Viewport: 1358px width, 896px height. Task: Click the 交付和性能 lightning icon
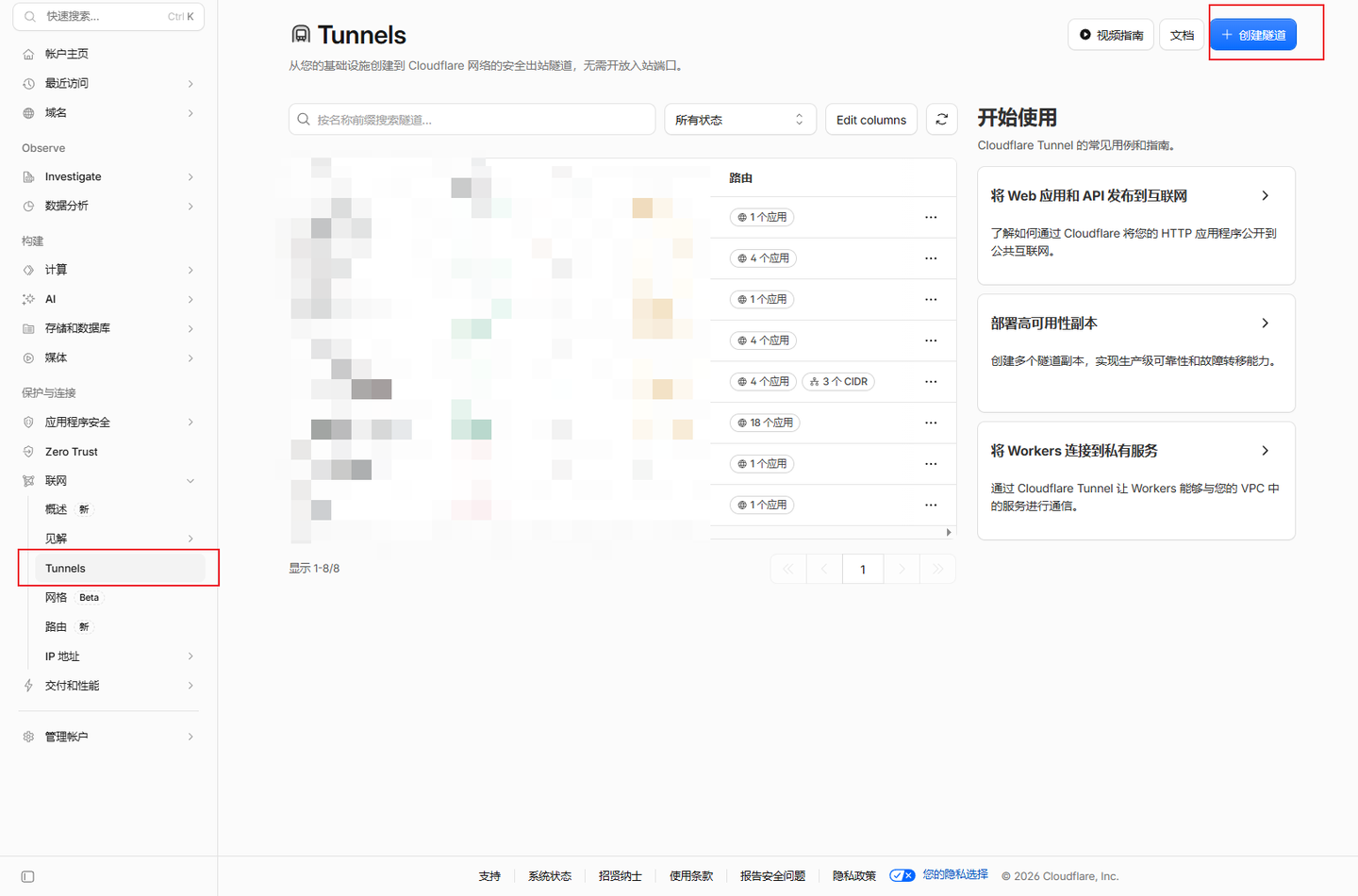coord(28,686)
